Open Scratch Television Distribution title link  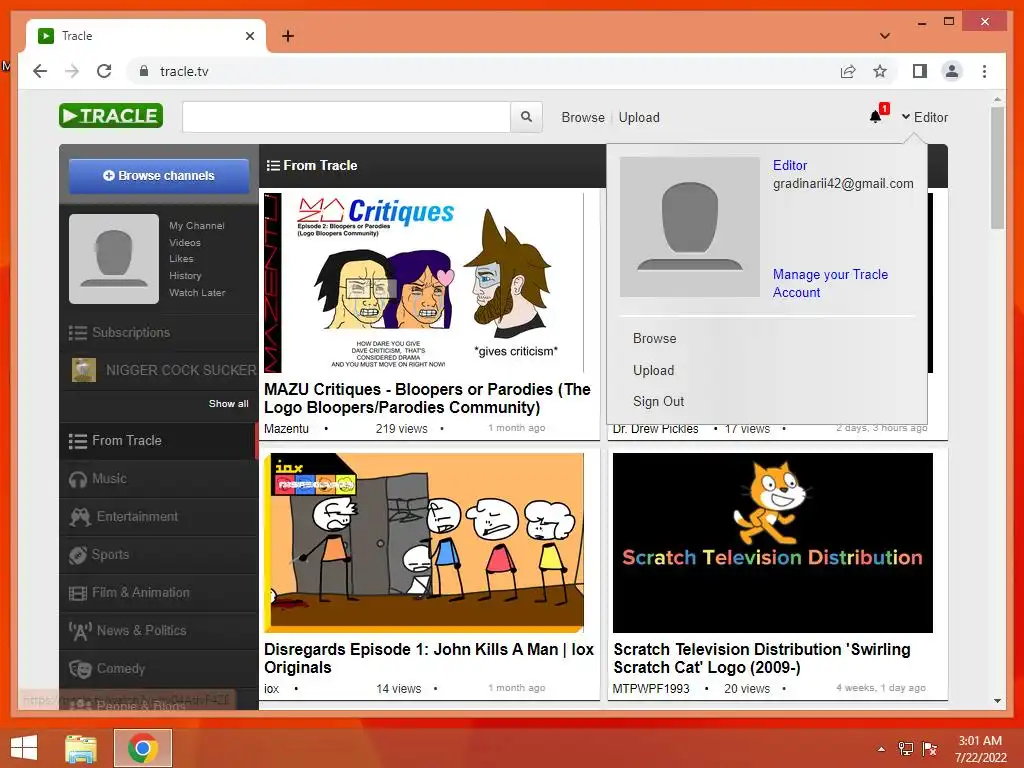tap(761, 658)
